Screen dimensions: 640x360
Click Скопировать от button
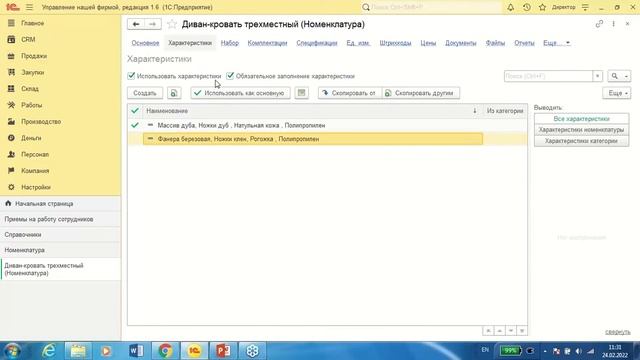point(350,93)
